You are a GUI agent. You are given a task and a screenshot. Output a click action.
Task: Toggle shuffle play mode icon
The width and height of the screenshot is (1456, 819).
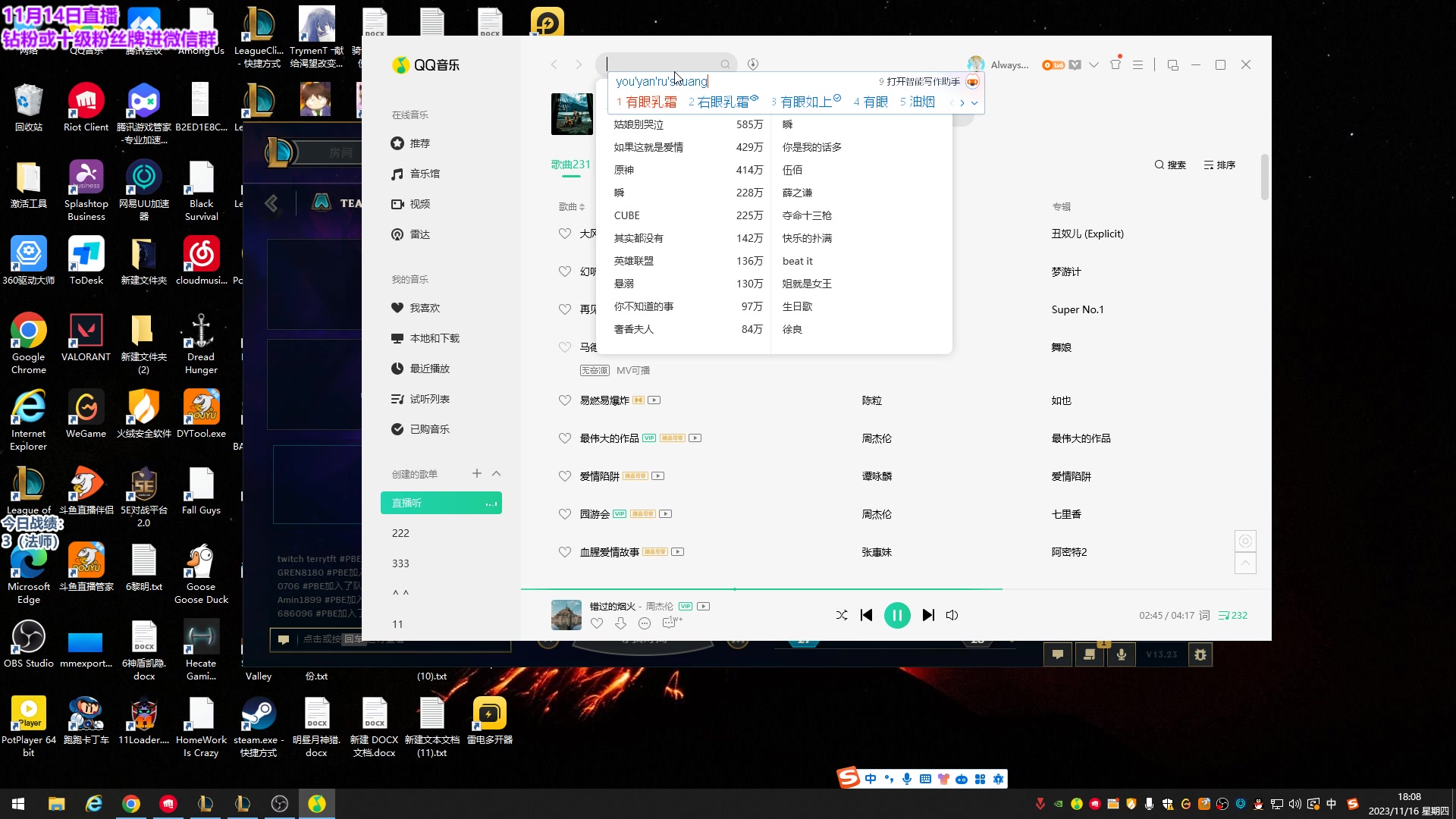pos(842,615)
